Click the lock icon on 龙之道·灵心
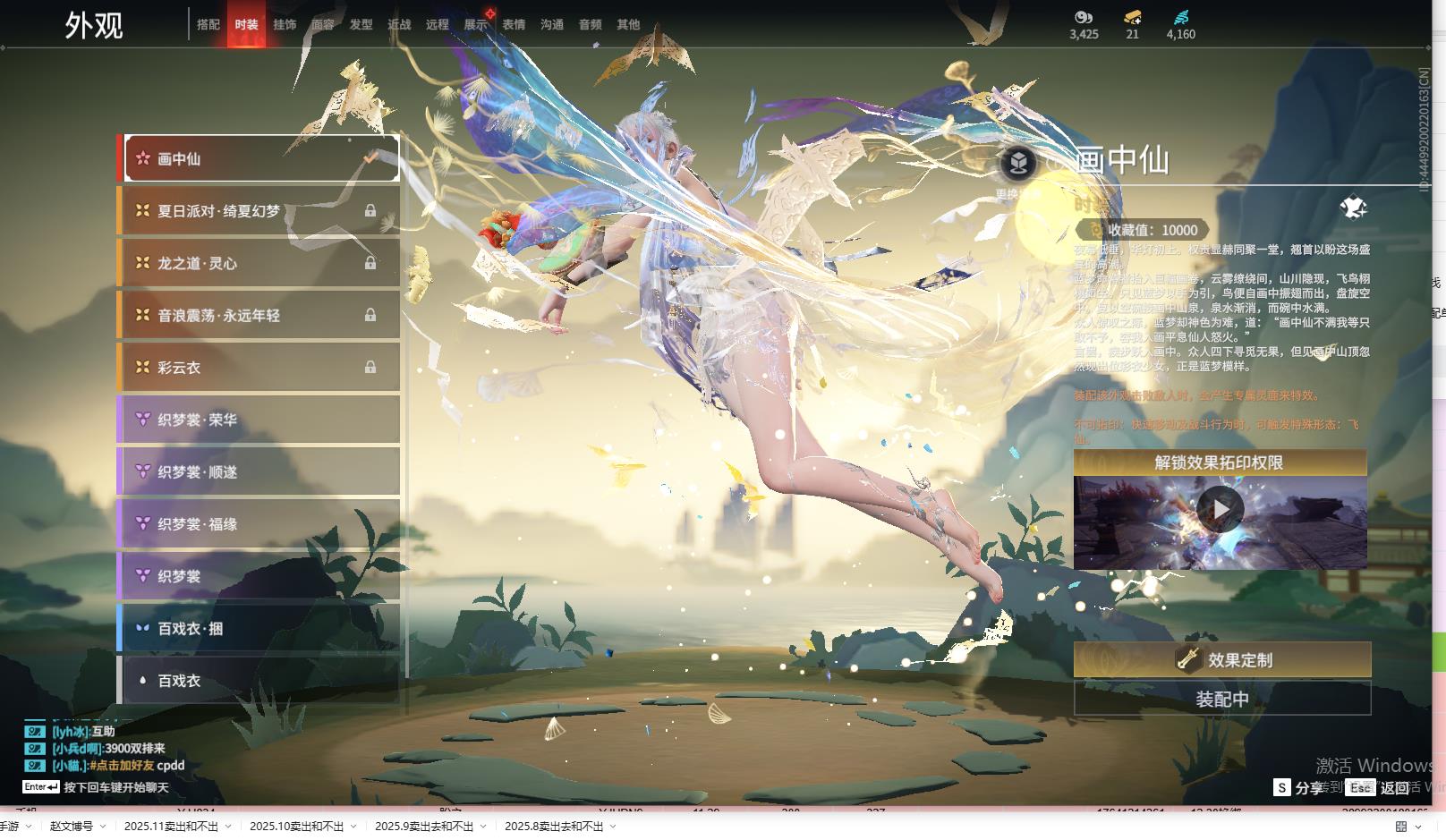1446x840 pixels. [370, 263]
